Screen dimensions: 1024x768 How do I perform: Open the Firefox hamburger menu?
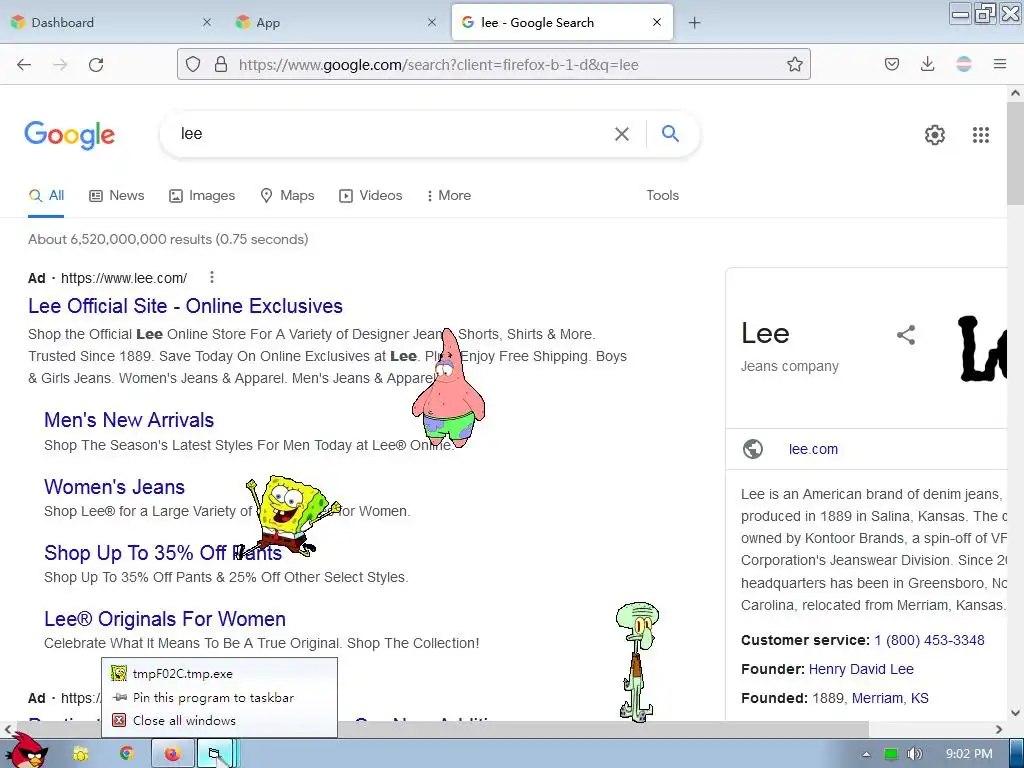coord(1000,64)
